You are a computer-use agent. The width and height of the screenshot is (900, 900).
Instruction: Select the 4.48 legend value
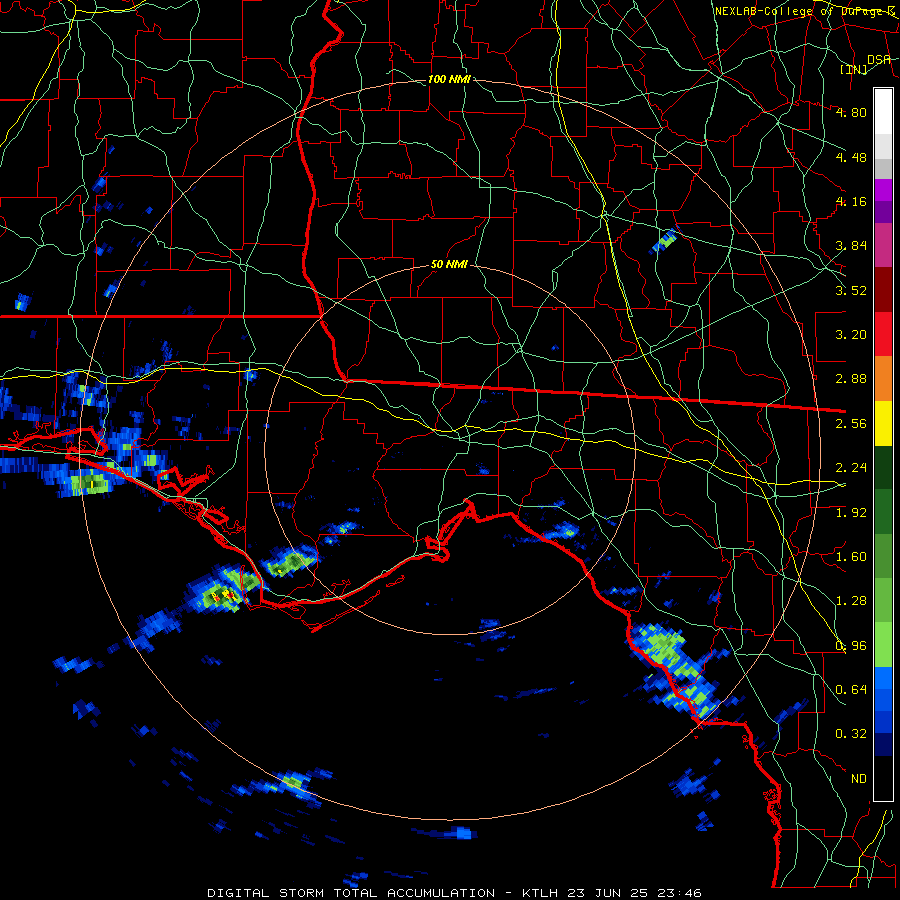pyautogui.click(x=851, y=157)
